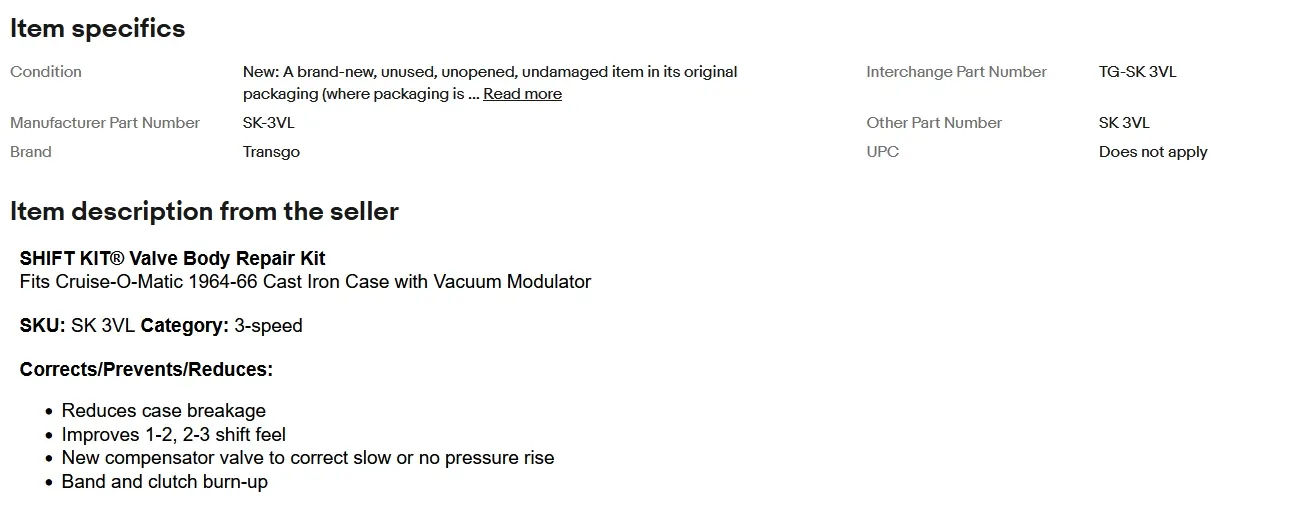Click the Category: 3-speed text
This screenshot has height=521, width=1299.
[x=222, y=326]
